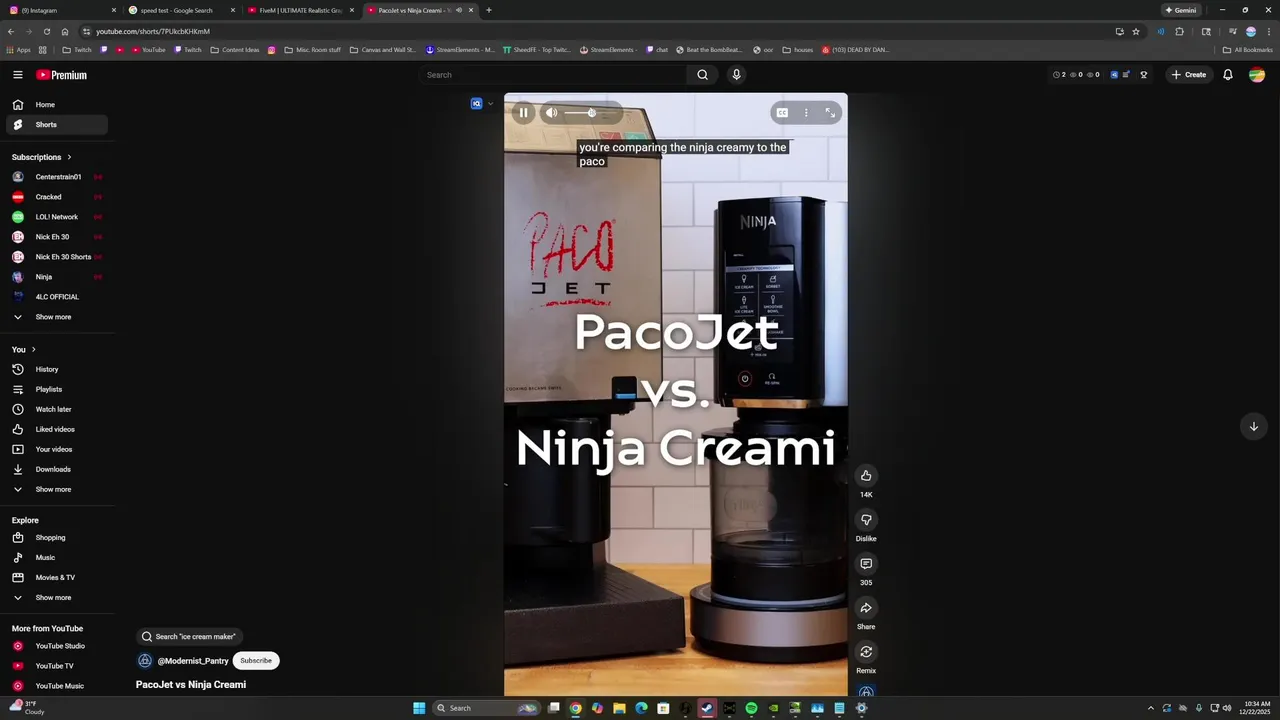Open the YouTube guide hamburger menu

[17, 75]
